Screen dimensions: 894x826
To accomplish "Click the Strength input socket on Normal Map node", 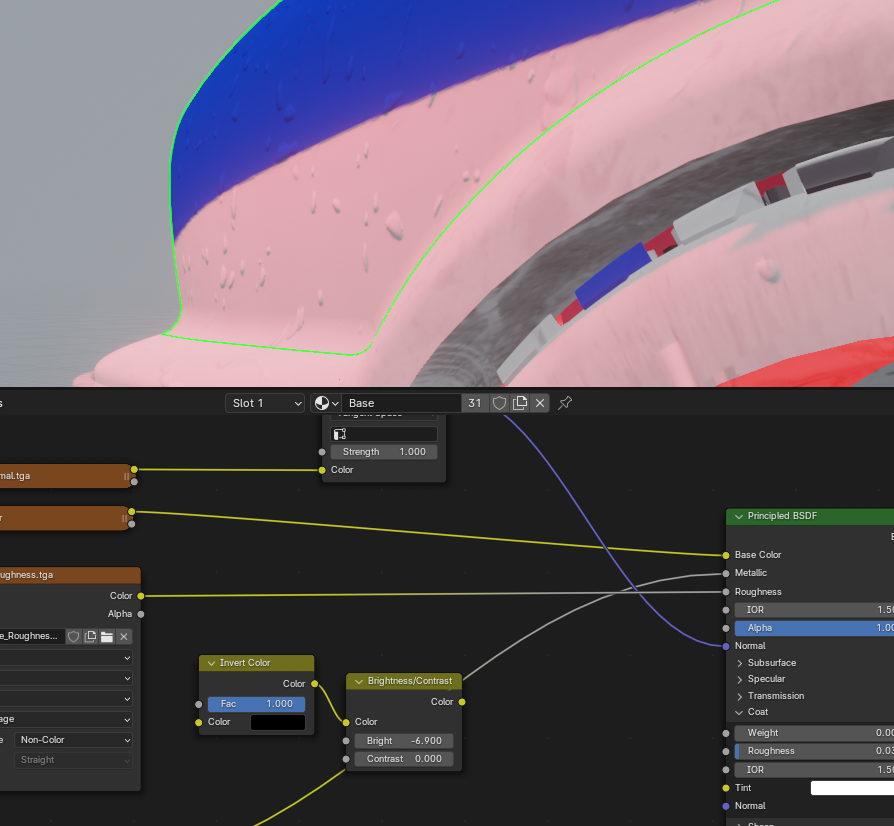I will pos(322,451).
